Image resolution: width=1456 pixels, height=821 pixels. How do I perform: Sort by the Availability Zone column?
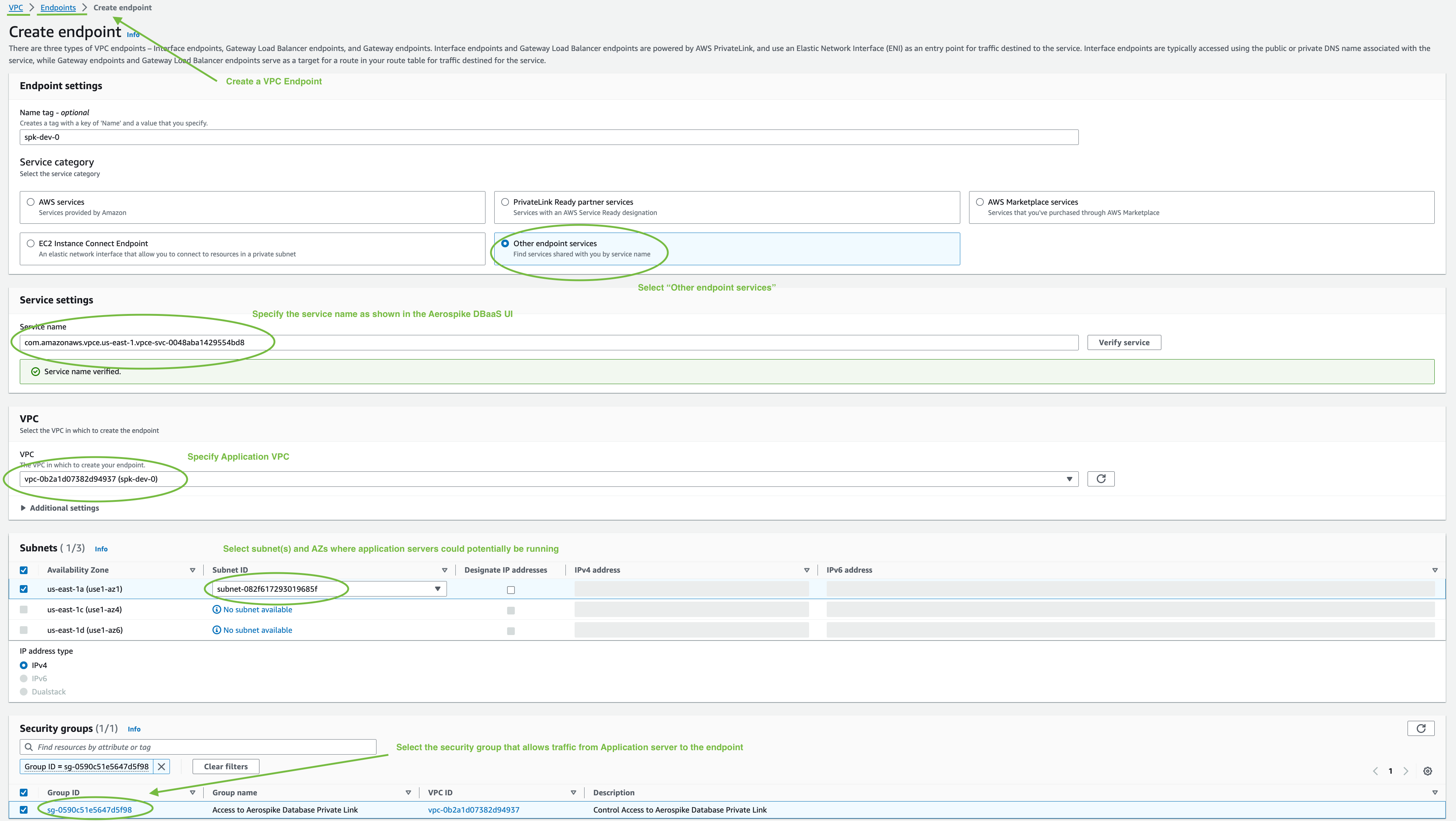pyautogui.click(x=192, y=570)
